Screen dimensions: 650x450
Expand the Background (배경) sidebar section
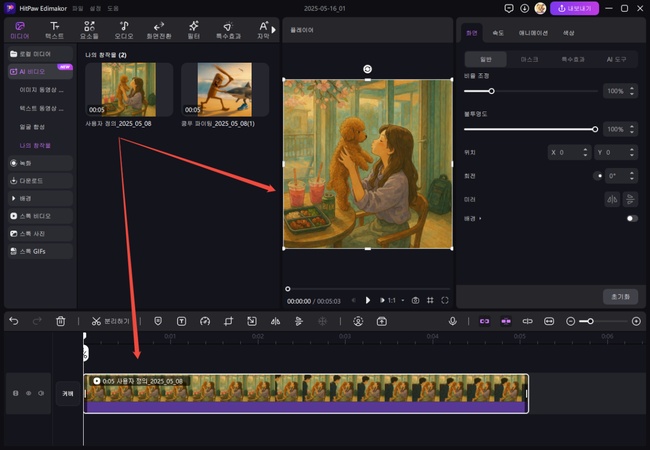click(x=40, y=198)
